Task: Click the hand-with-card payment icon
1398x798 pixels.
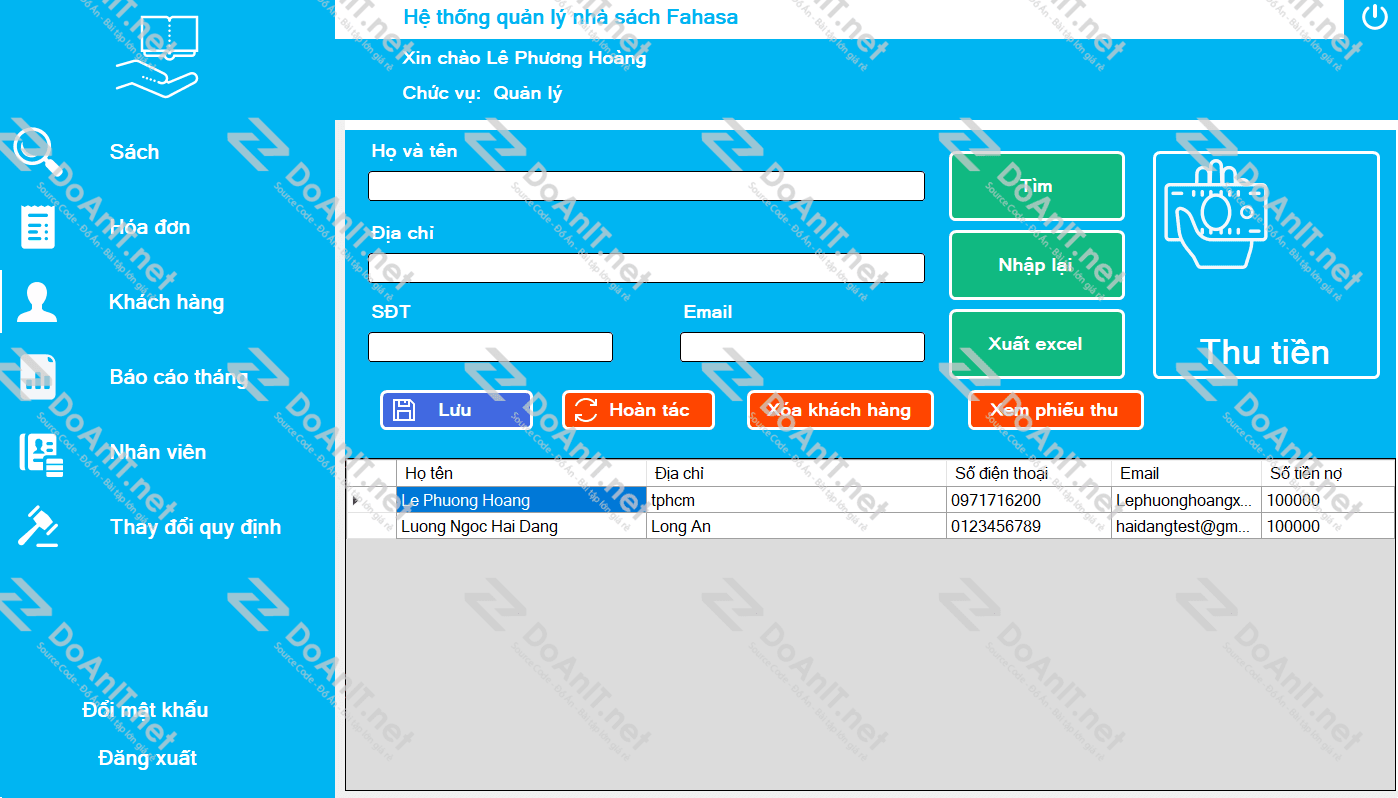Action: click(1217, 214)
